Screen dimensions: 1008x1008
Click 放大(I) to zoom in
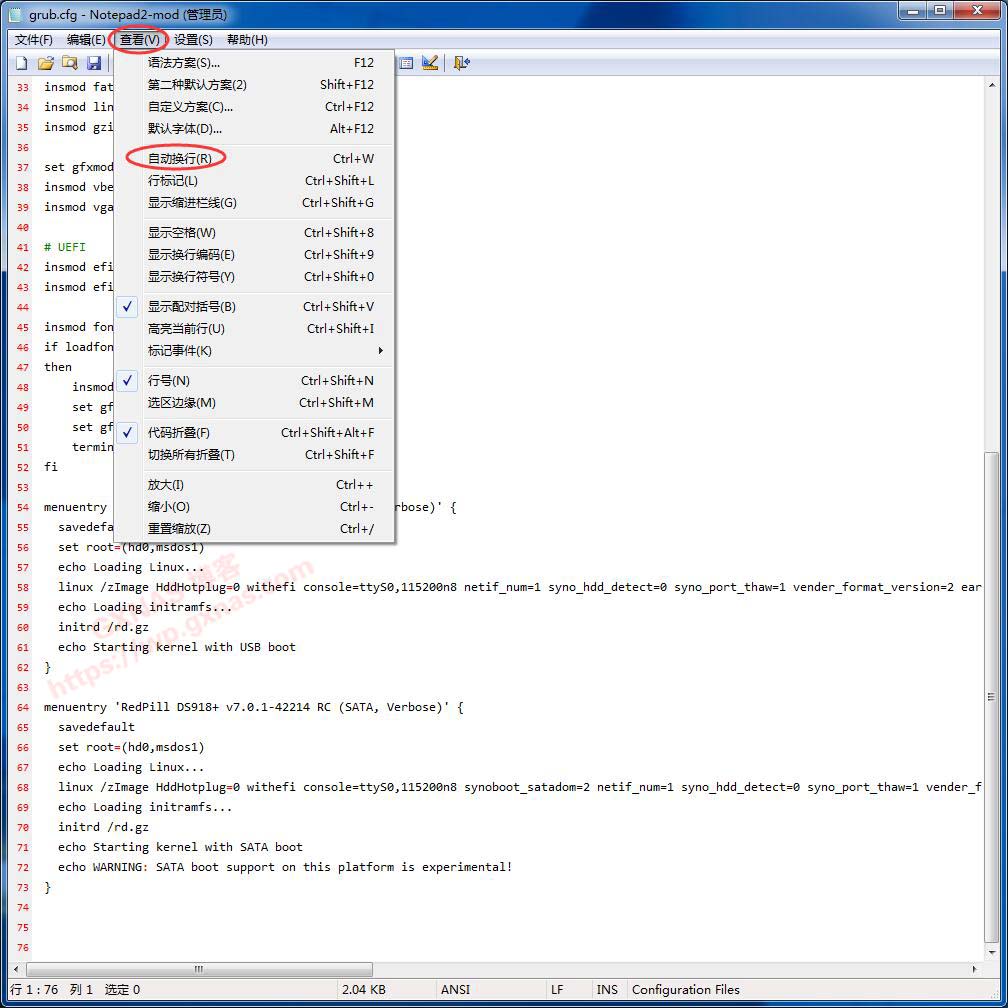click(166, 485)
